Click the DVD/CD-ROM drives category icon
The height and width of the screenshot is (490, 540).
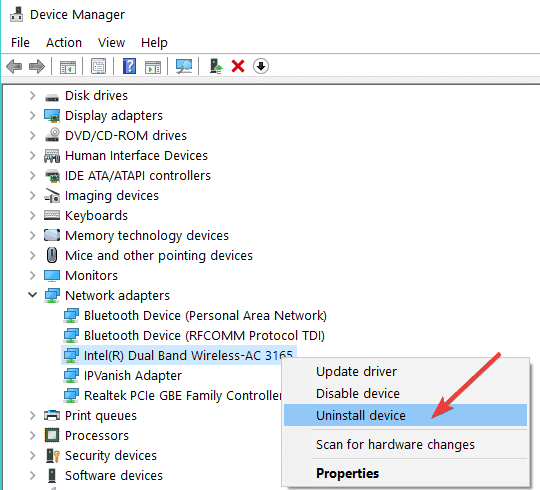coord(52,135)
